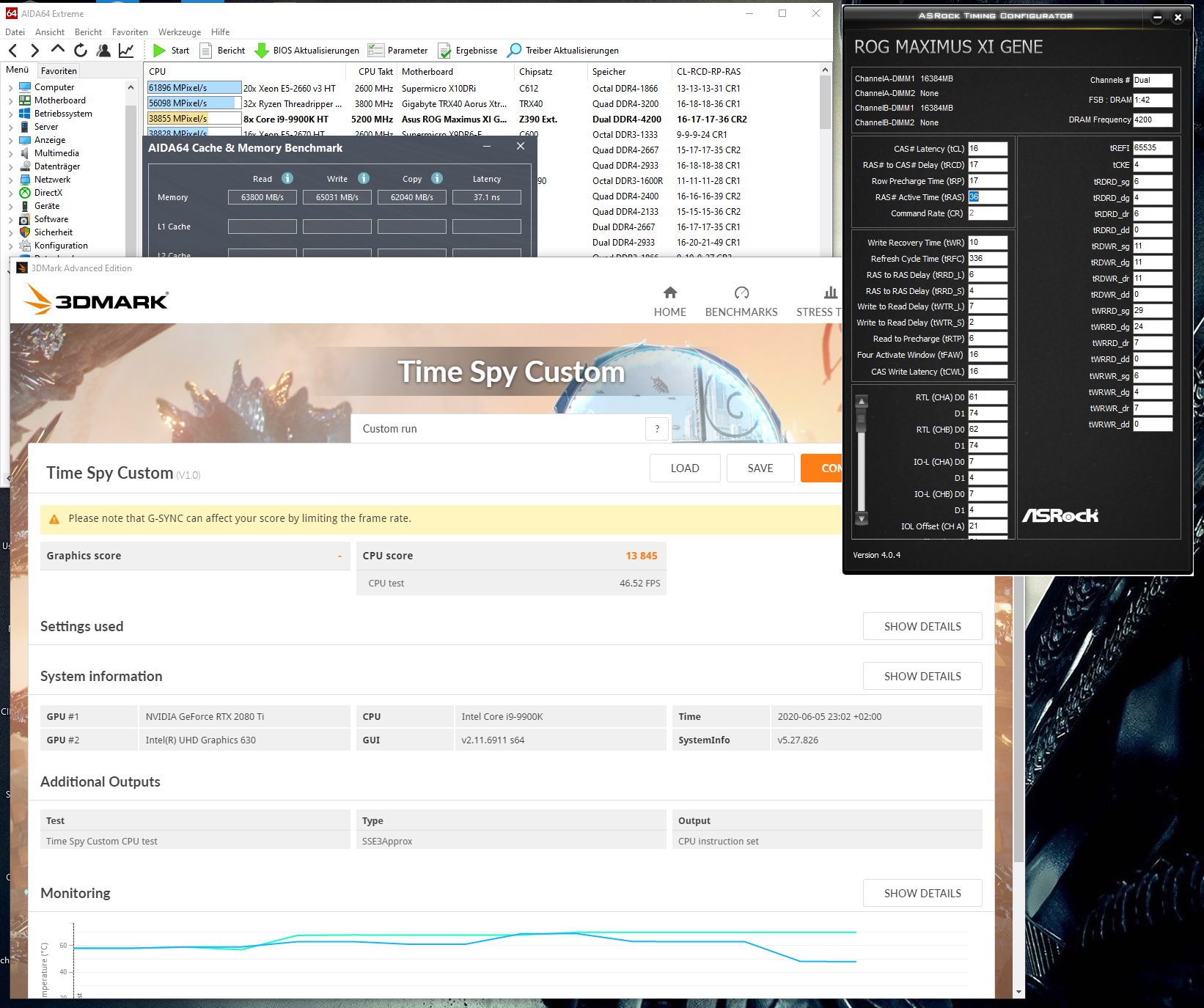The width and height of the screenshot is (1204, 1008).
Task: Click the tREFI value field in Timing Configurator
Action: (x=1153, y=148)
